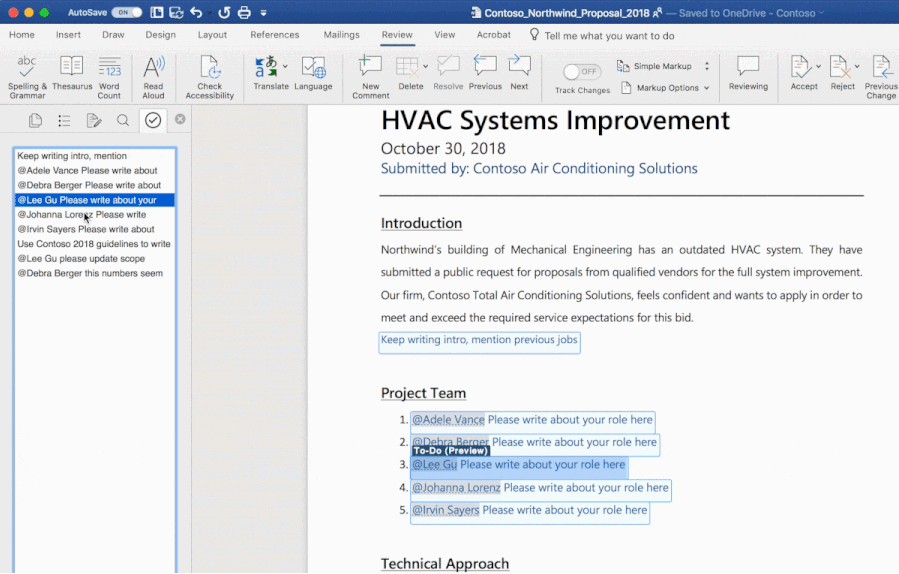Click @Johanna Lorenz mention in document

(x=456, y=487)
